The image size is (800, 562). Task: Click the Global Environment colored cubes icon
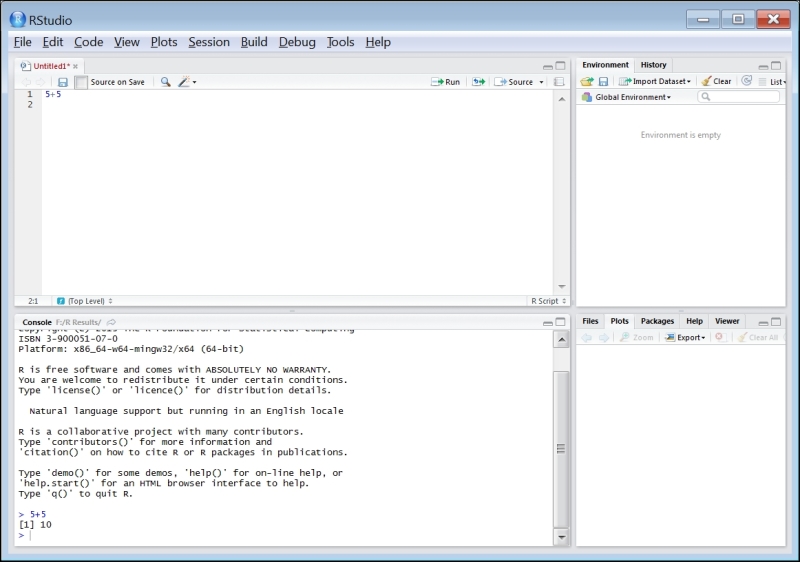pyautogui.click(x=587, y=97)
